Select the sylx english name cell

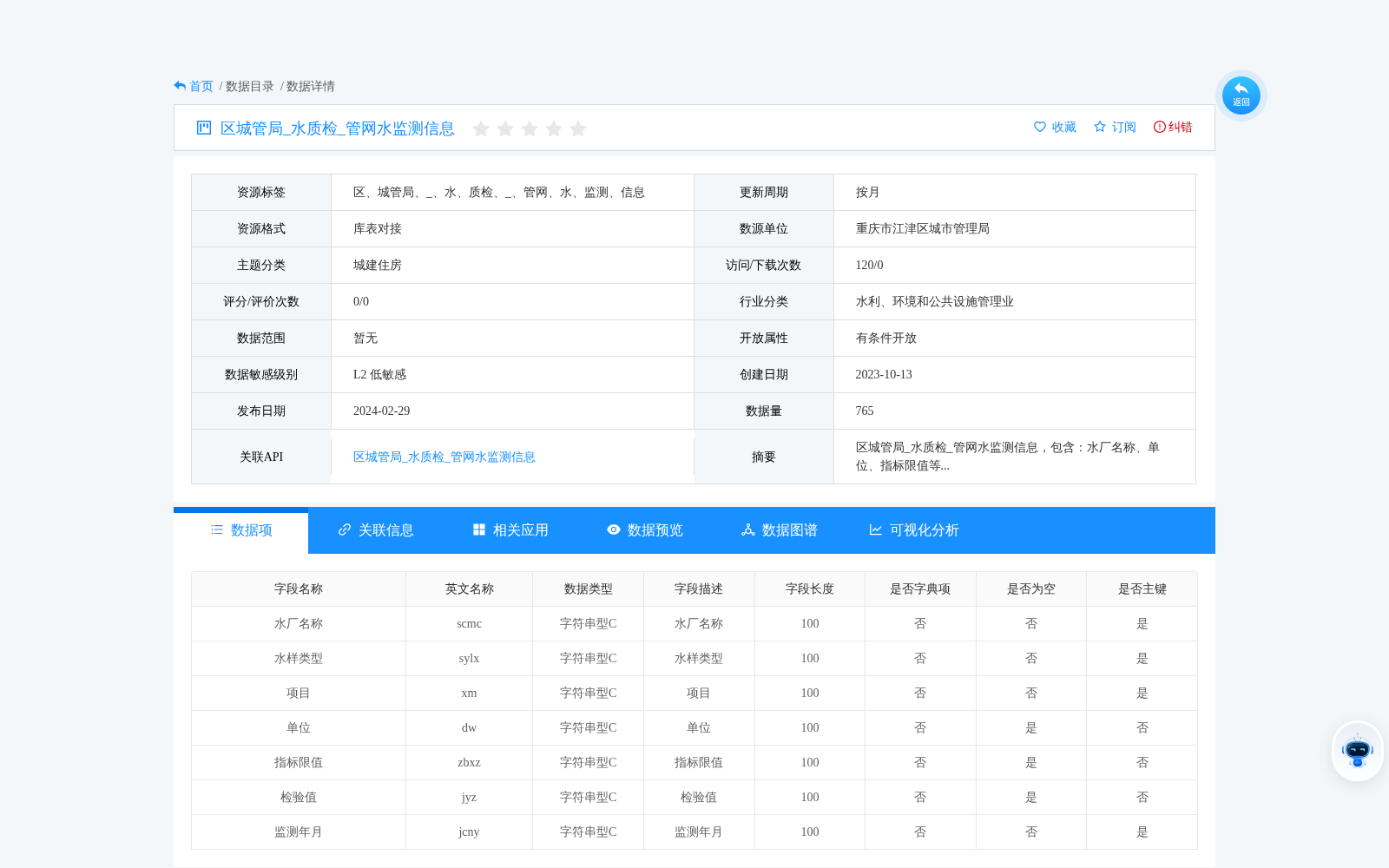pyautogui.click(x=469, y=658)
